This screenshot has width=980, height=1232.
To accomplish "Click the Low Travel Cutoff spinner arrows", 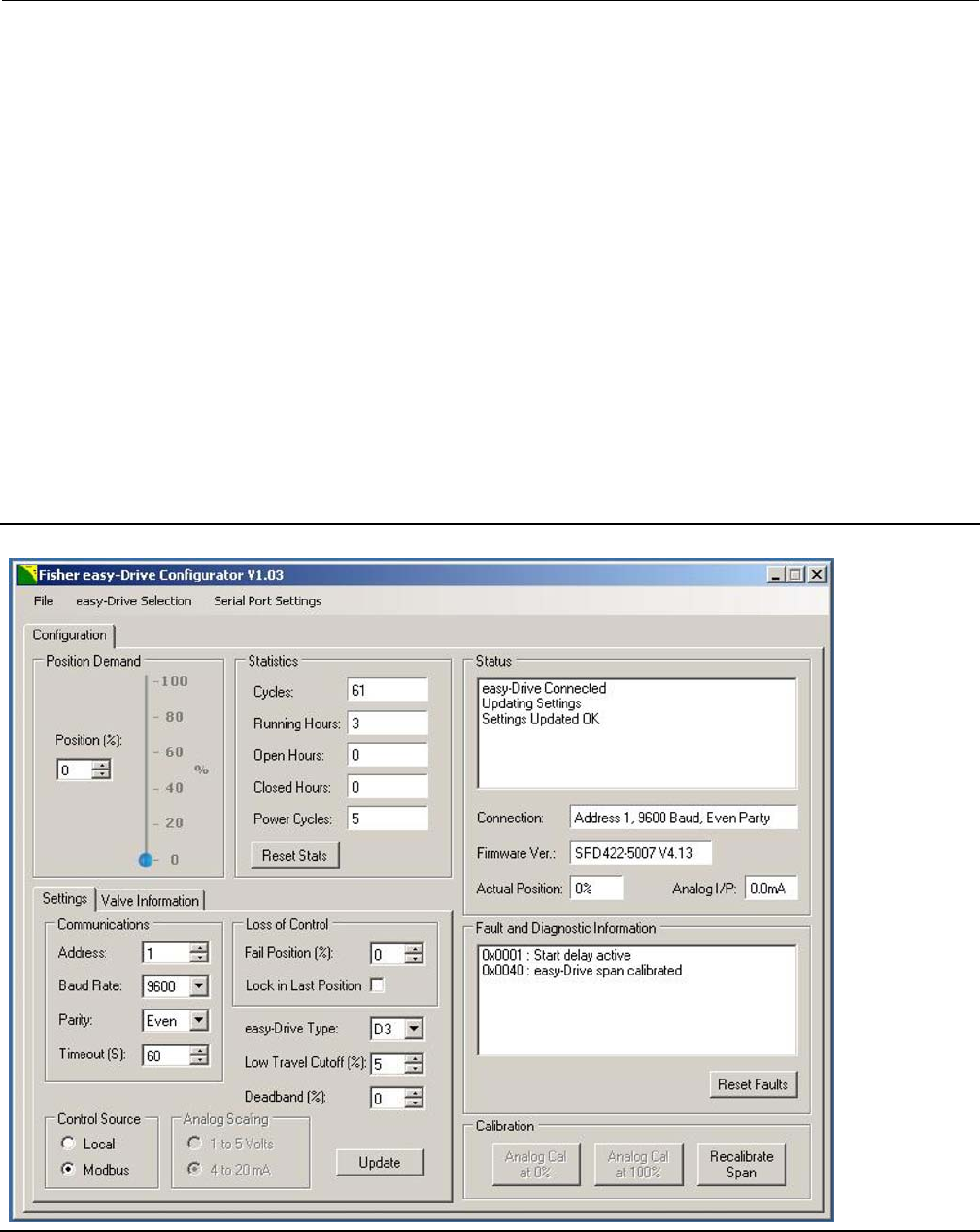I will pyautogui.click(x=414, y=1064).
